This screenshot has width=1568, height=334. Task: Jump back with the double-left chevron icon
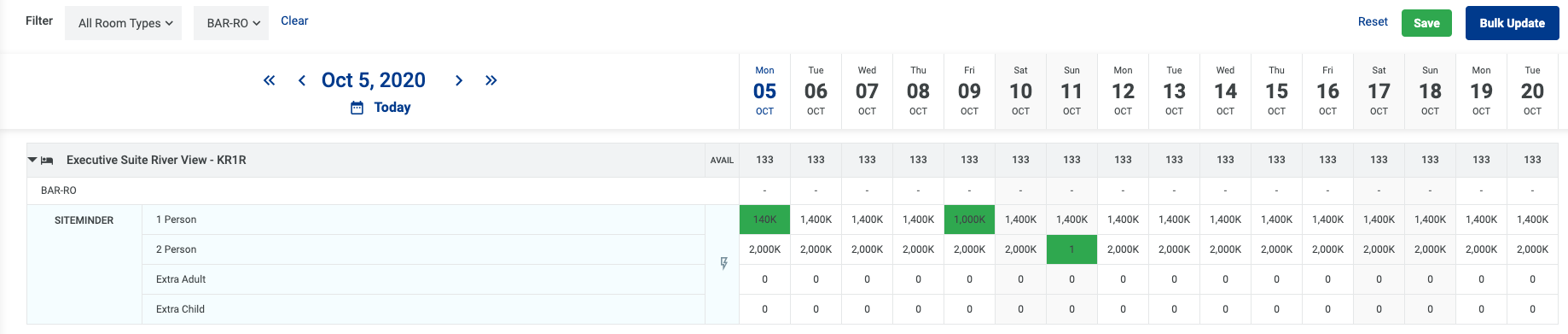pyautogui.click(x=270, y=80)
